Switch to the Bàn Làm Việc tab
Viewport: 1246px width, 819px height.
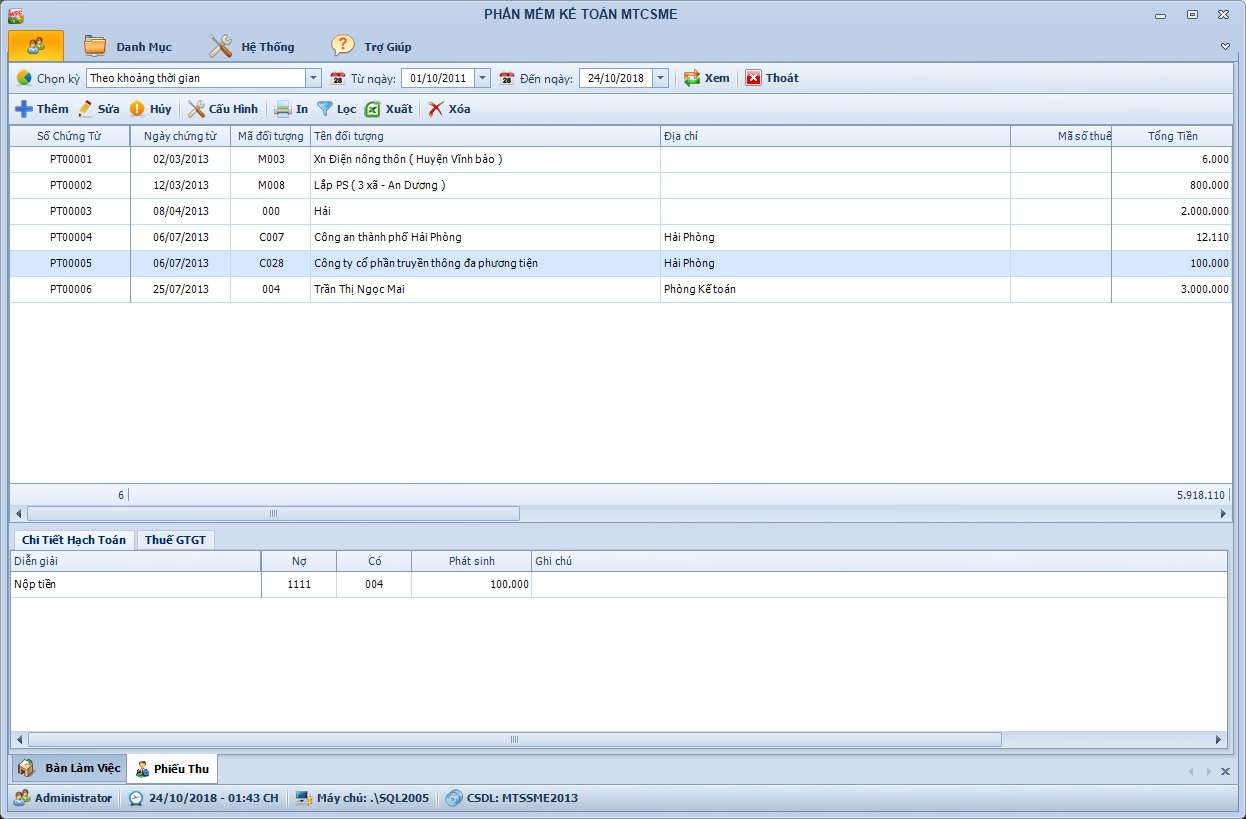[70, 768]
